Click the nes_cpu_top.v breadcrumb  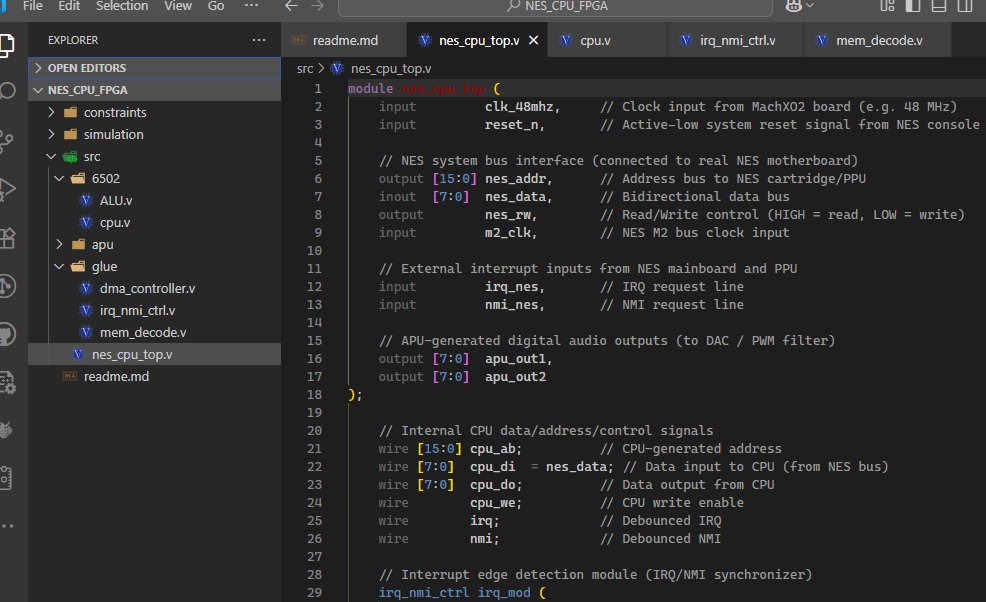click(x=391, y=68)
